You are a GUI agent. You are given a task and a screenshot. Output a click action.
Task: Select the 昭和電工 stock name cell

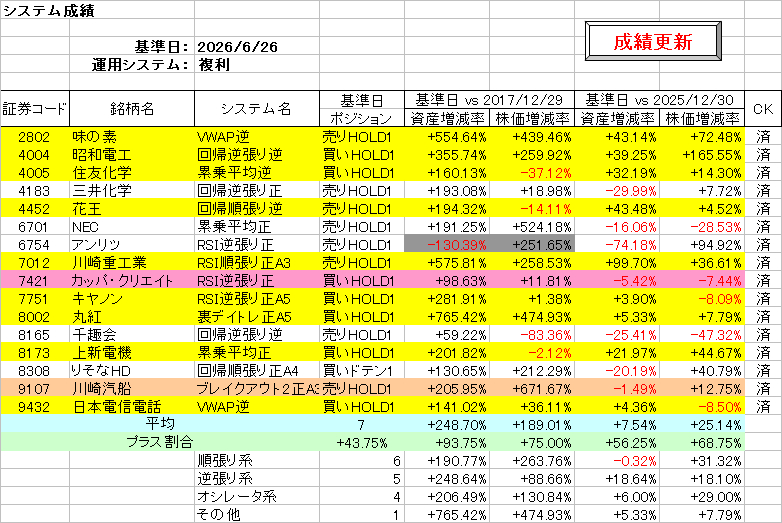click(x=132, y=155)
